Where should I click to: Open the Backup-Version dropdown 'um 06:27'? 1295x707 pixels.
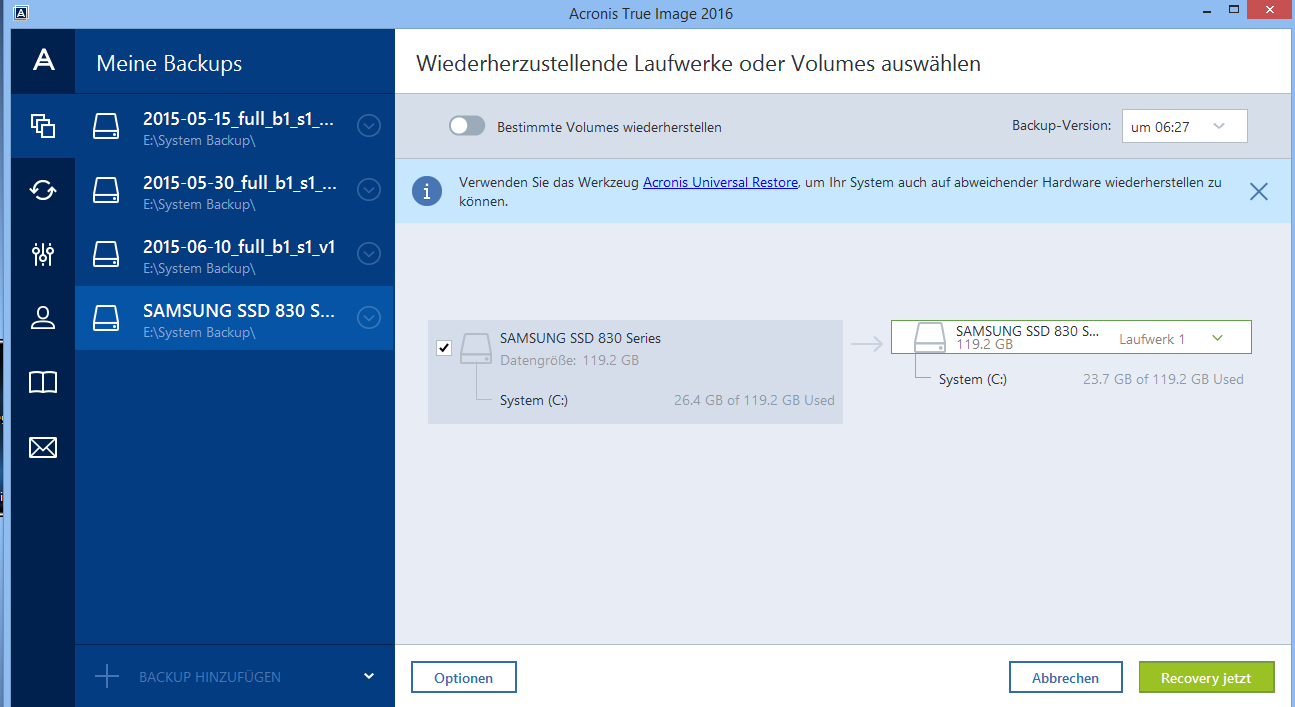click(x=1184, y=126)
